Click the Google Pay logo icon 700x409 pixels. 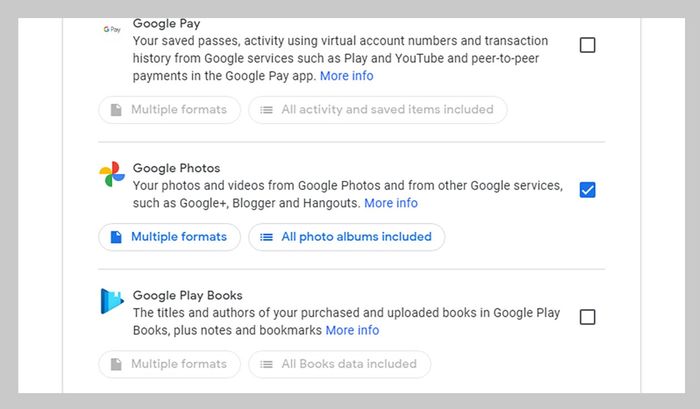[112, 30]
